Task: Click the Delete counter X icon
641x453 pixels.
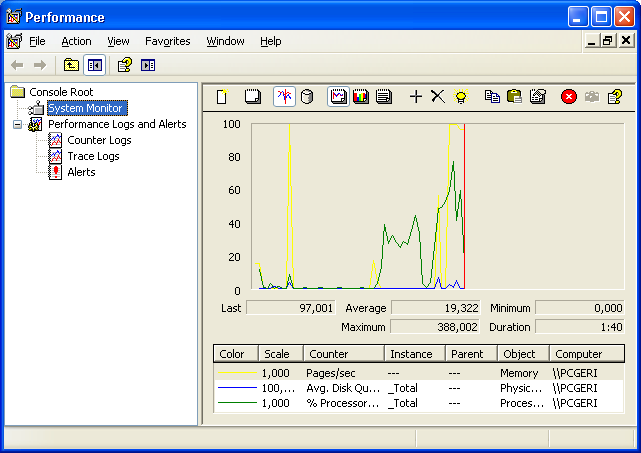Action: (x=438, y=97)
